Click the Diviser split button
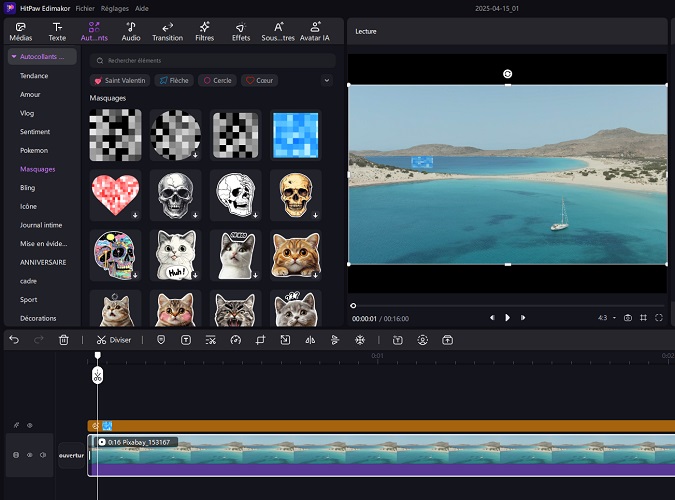 click(114, 340)
